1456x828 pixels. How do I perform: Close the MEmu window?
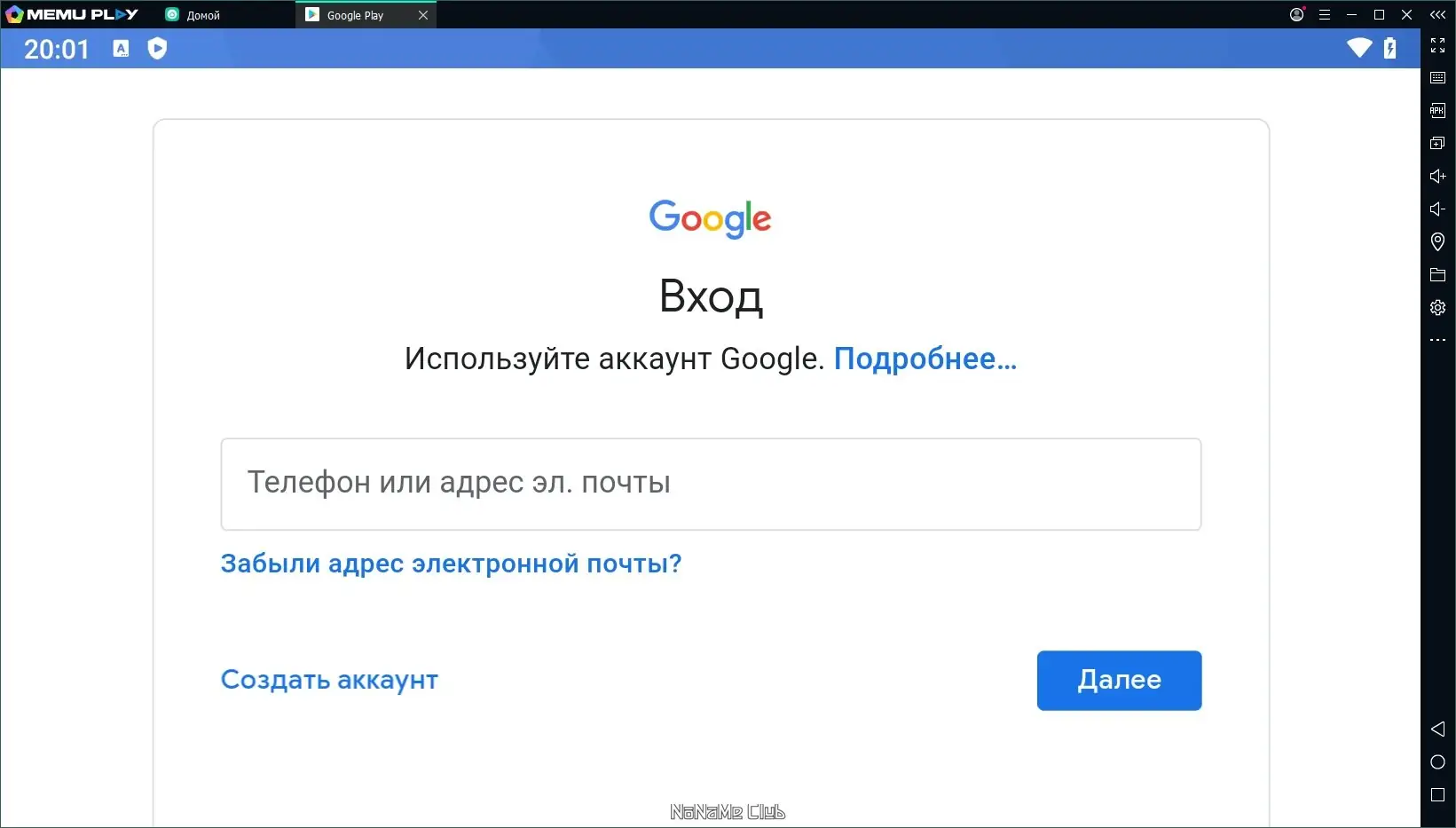point(1407,14)
